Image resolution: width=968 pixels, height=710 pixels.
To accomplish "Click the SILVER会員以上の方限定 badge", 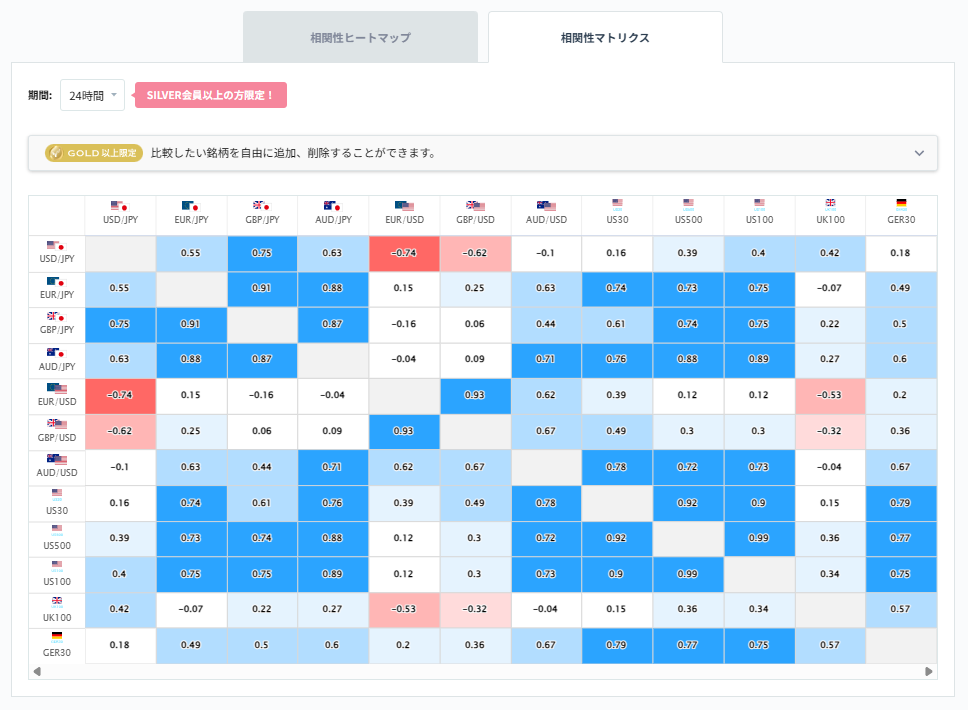I will point(210,94).
